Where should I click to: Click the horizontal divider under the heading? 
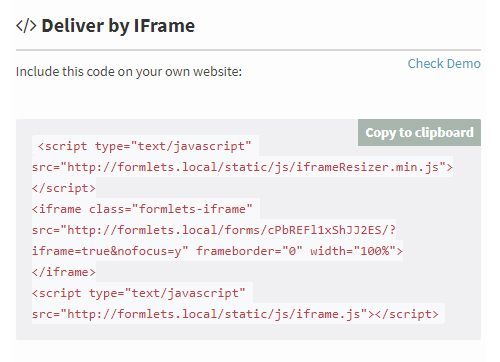[248, 50]
